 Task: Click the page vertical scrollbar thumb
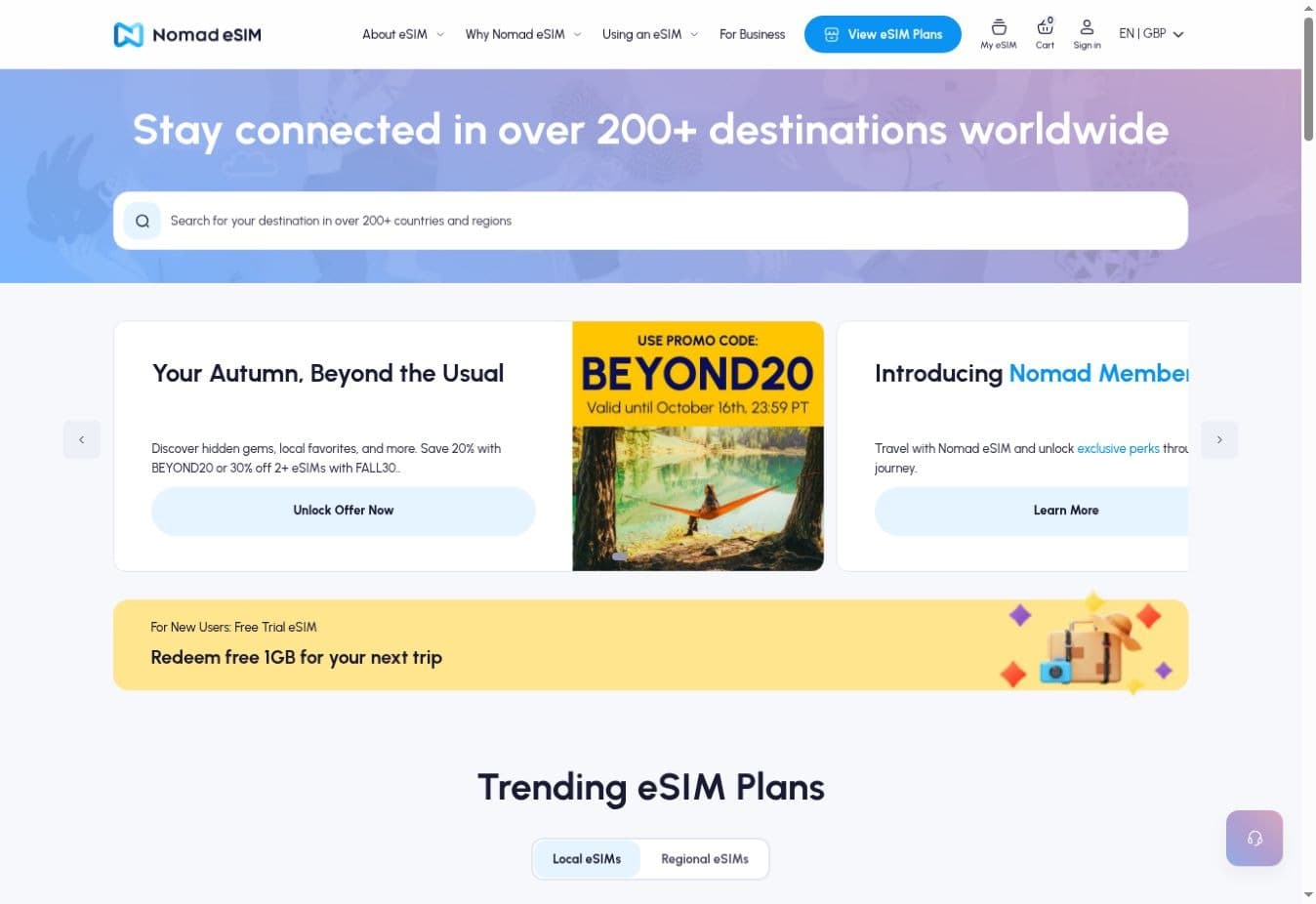pos(1308,78)
